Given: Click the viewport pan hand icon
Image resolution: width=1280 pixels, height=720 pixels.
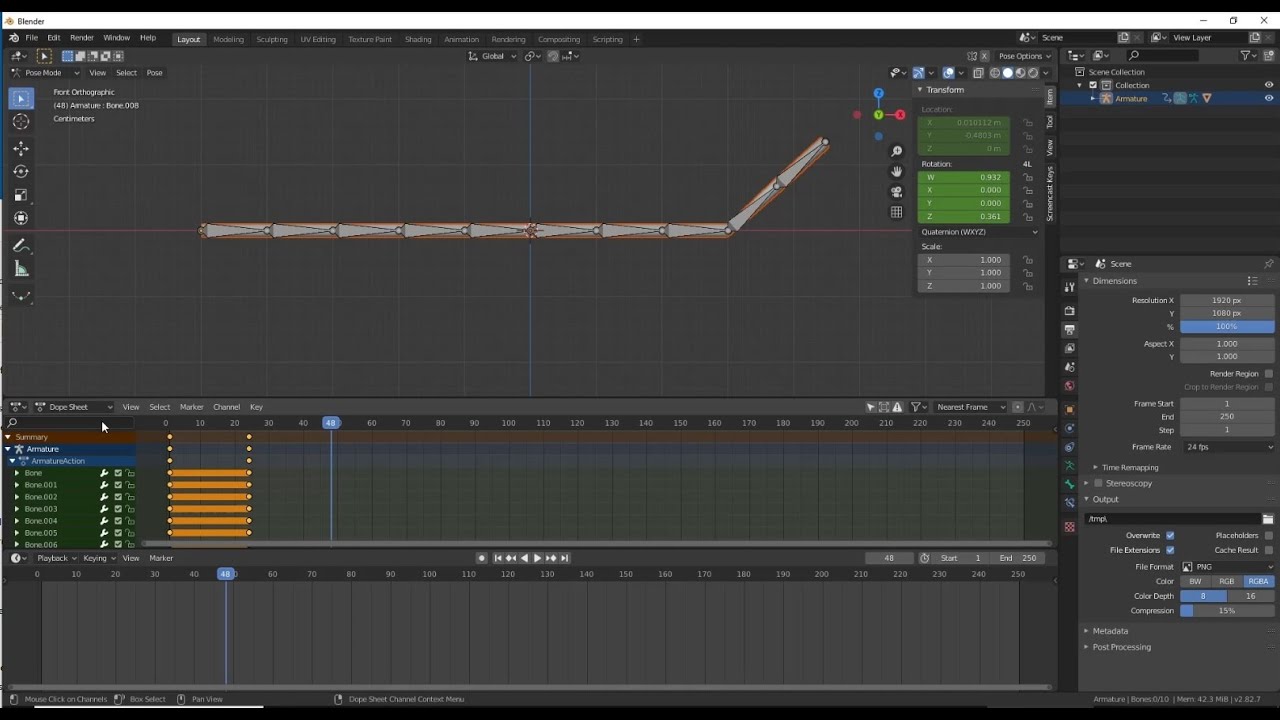Looking at the screenshot, I should click(x=897, y=171).
